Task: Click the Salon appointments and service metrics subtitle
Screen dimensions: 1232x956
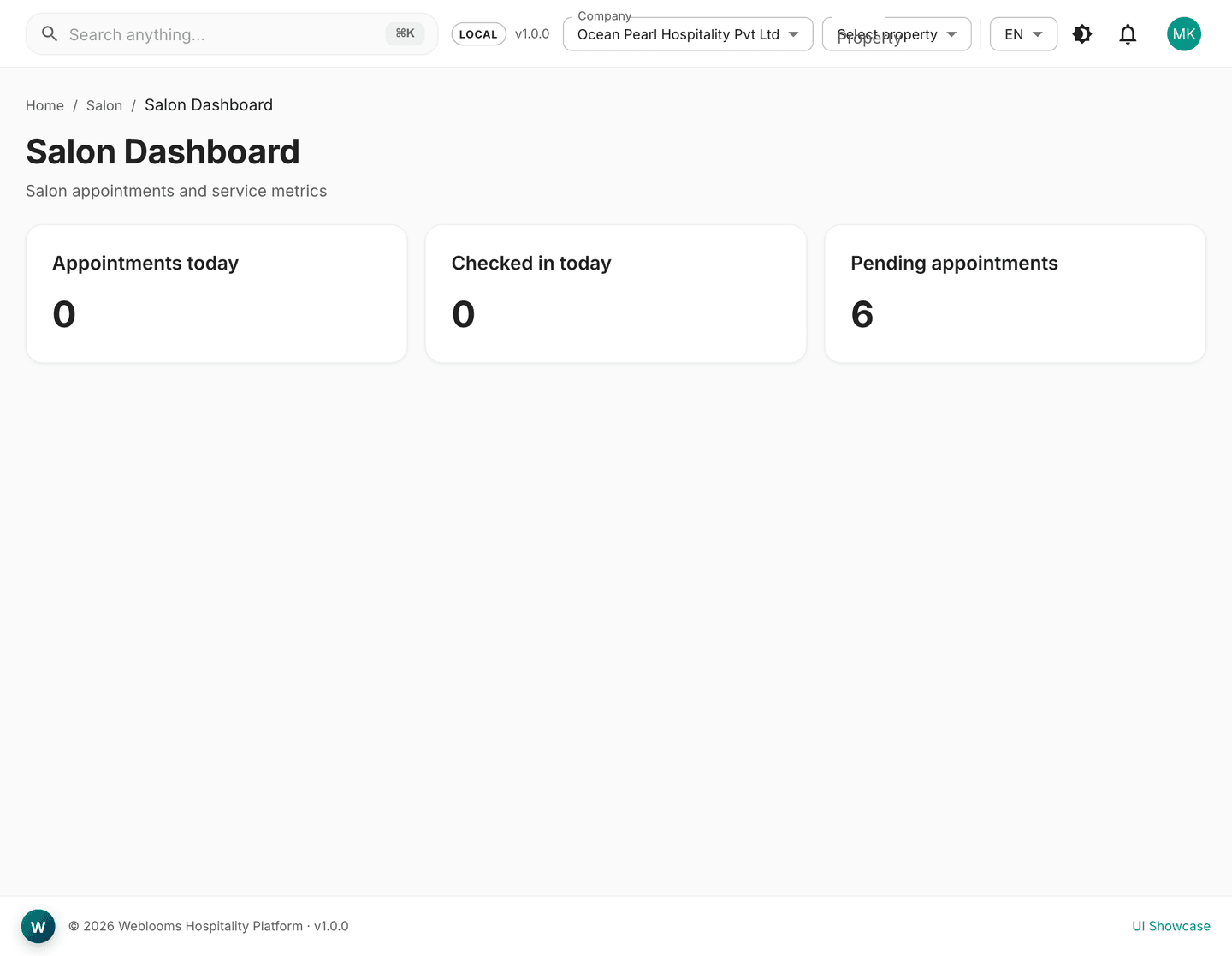Action: (x=176, y=191)
